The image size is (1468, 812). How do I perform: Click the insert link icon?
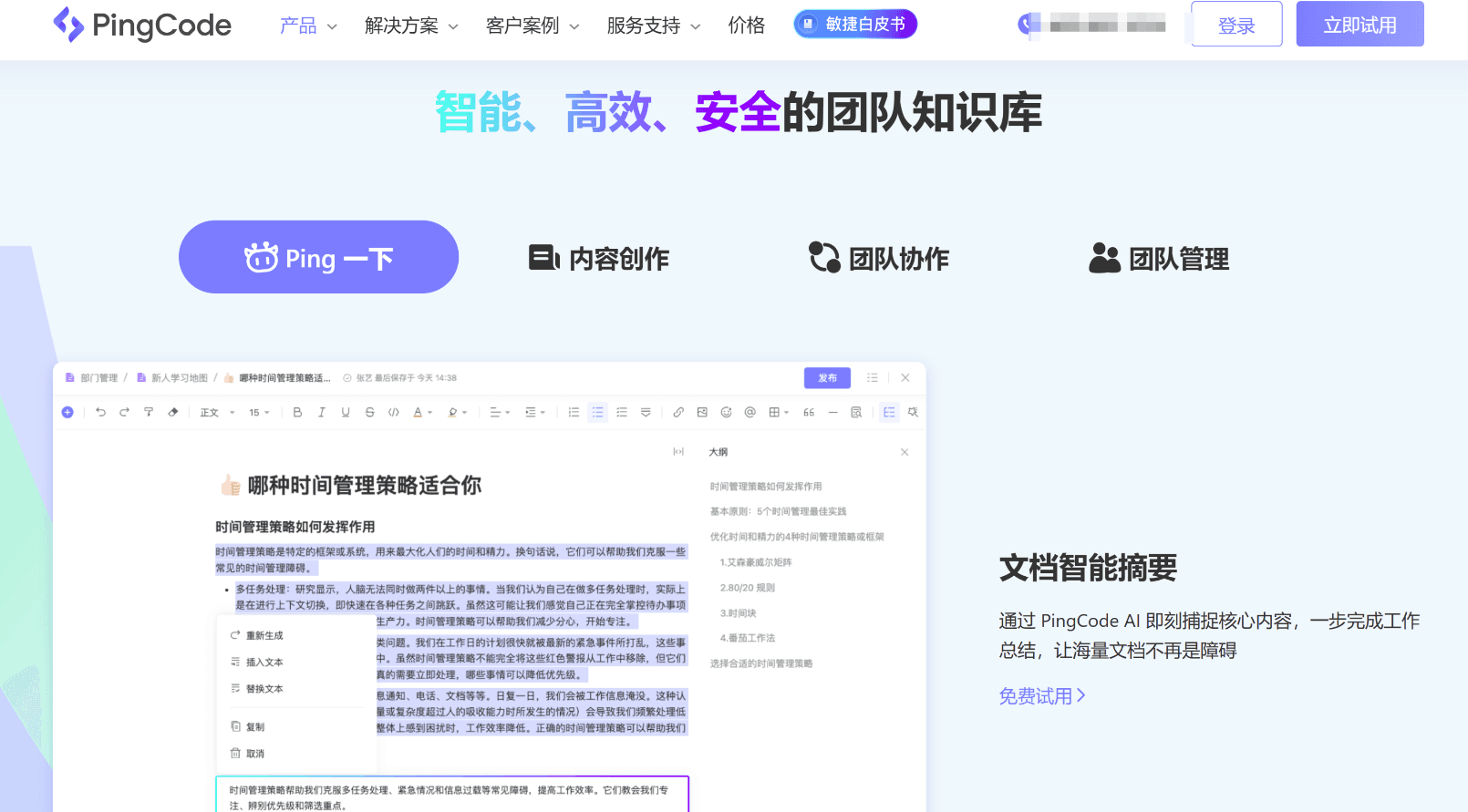678,412
